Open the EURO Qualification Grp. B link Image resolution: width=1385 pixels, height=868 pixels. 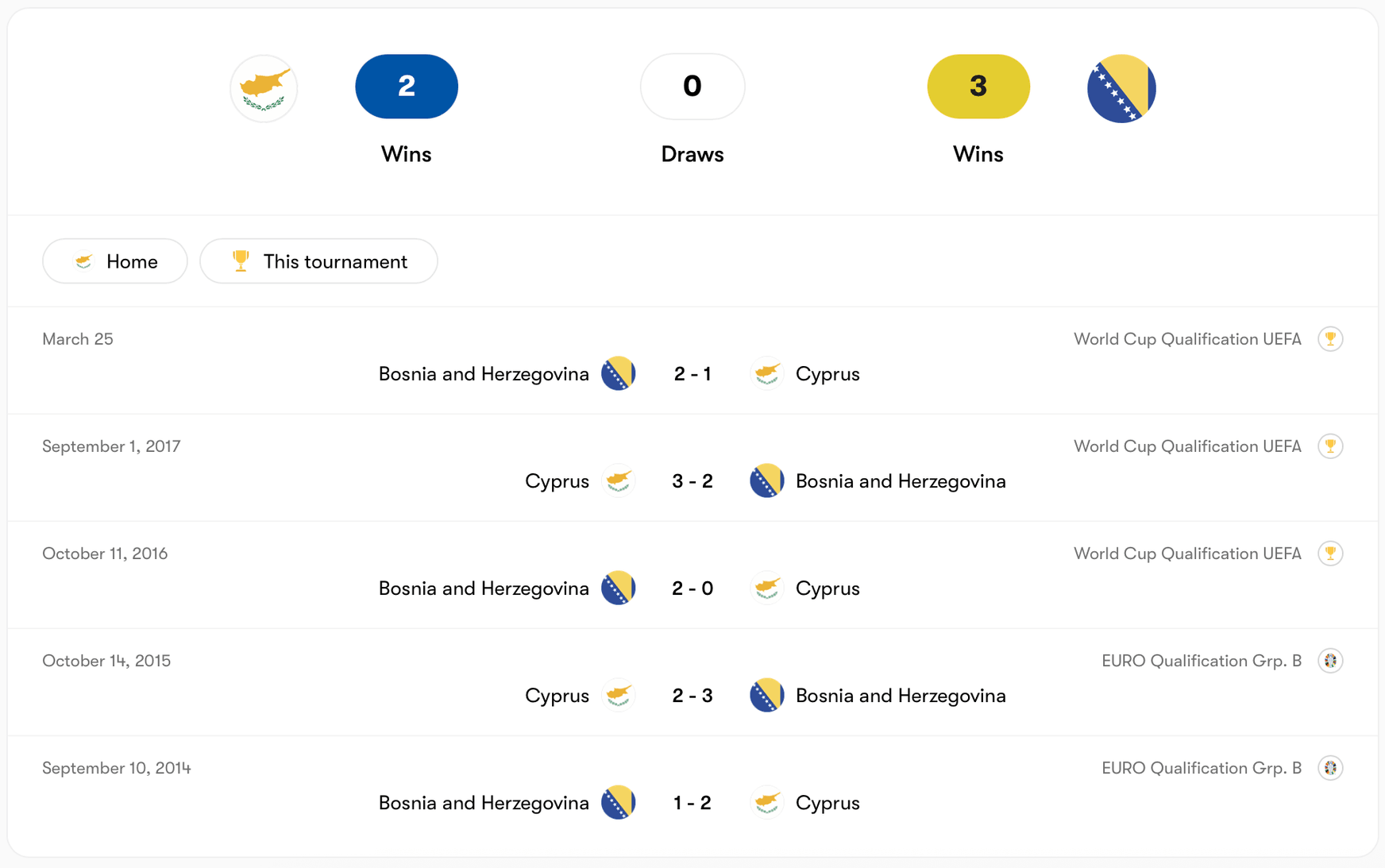point(1201,660)
